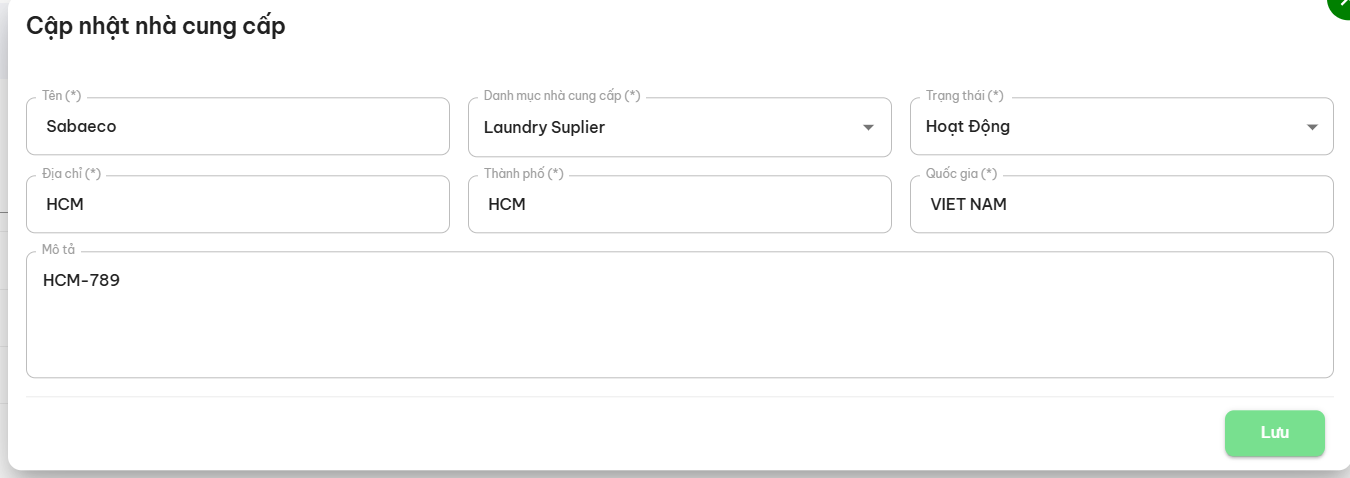This screenshot has width=1350, height=478.
Task: Click the green circular close icon
Action: coord(1340,6)
